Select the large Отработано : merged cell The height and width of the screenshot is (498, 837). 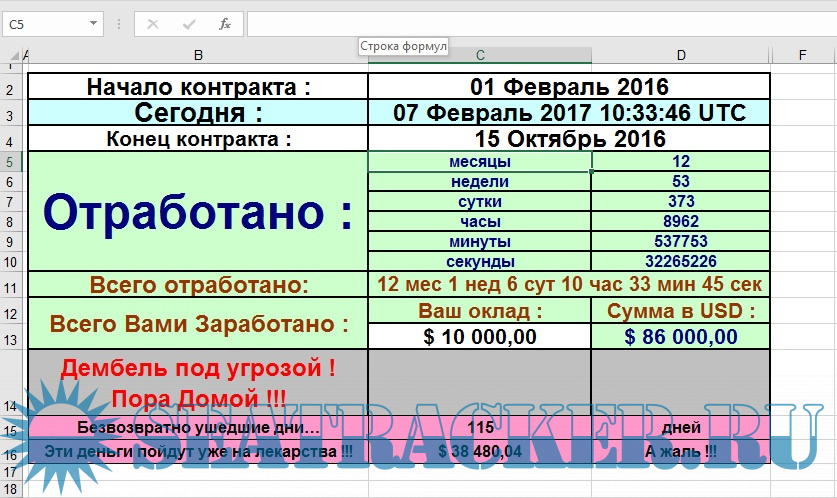tap(198, 211)
